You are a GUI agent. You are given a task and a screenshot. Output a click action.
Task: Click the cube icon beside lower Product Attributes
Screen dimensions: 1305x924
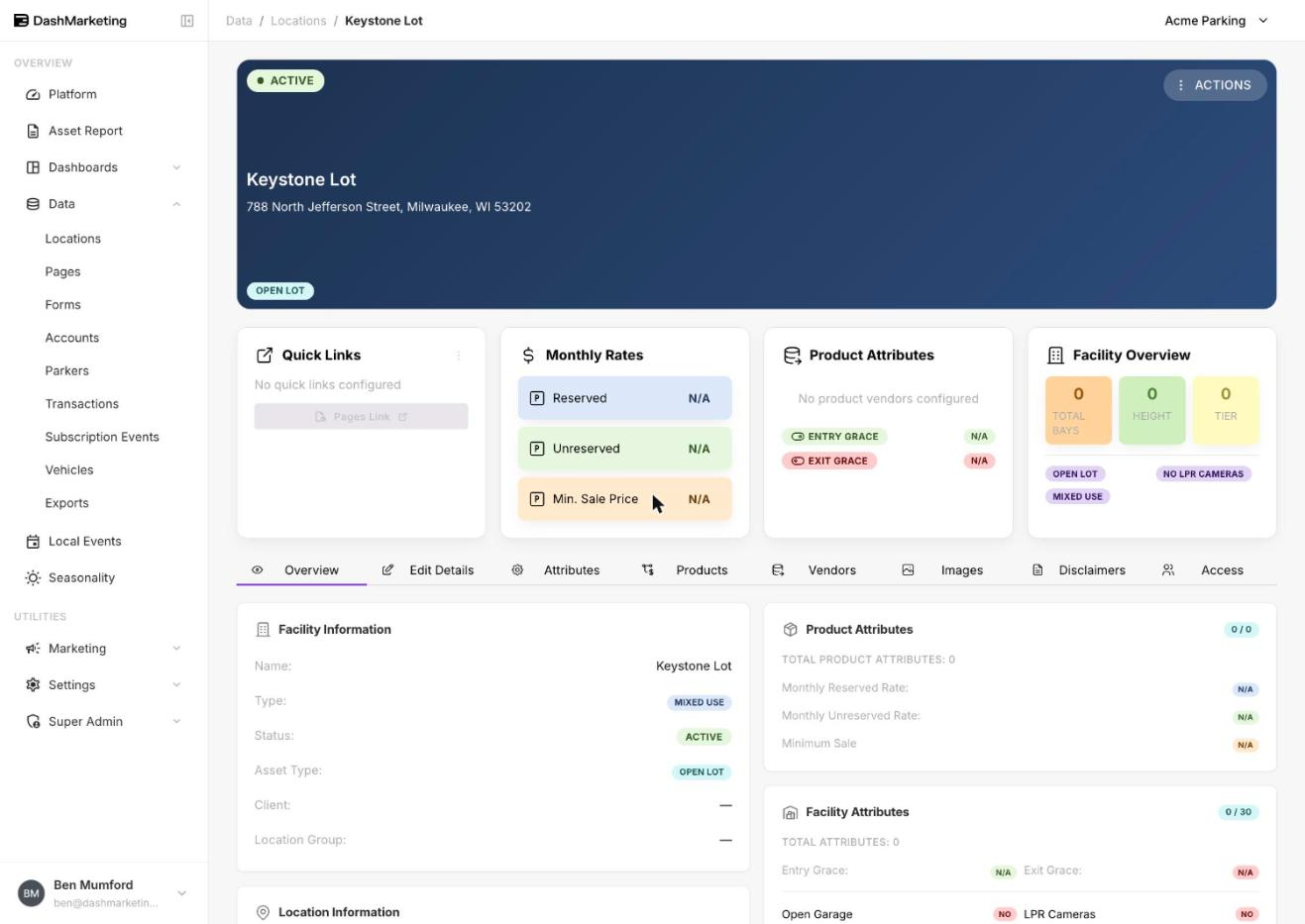pyautogui.click(x=790, y=630)
